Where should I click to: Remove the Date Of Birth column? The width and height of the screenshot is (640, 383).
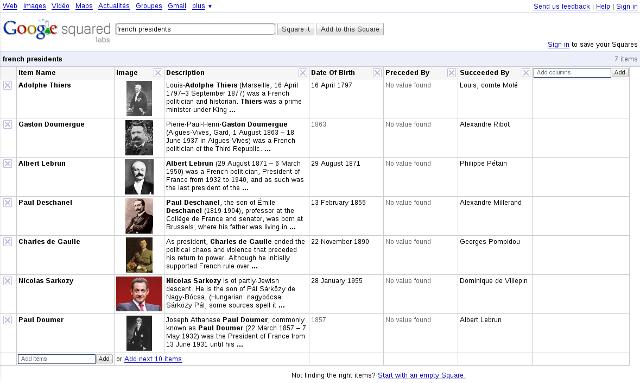coord(377,73)
